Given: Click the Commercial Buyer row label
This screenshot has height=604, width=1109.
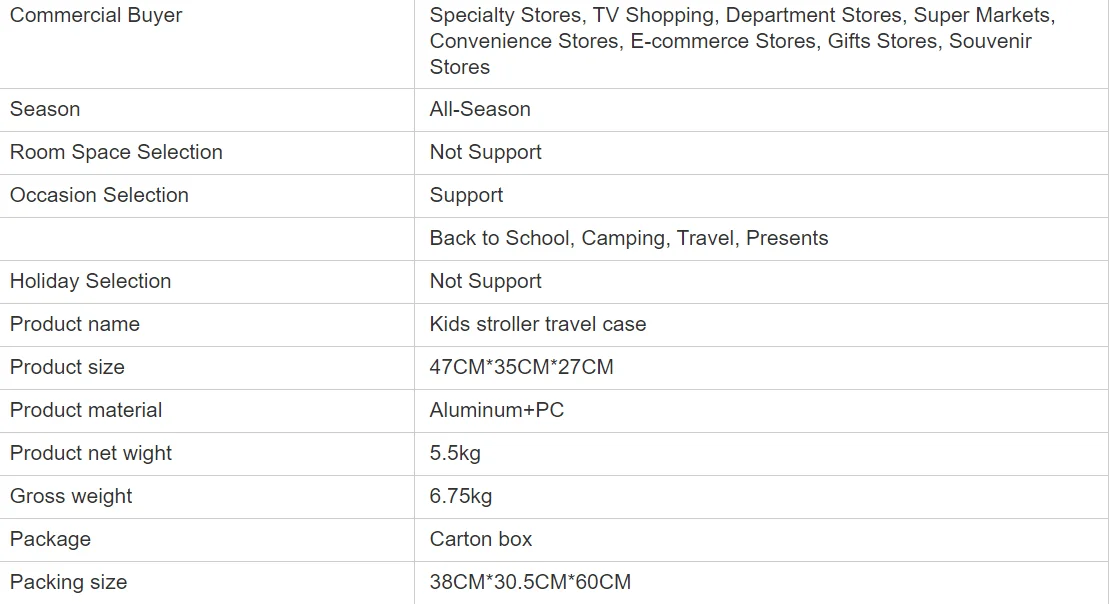Looking at the screenshot, I should 96,15.
